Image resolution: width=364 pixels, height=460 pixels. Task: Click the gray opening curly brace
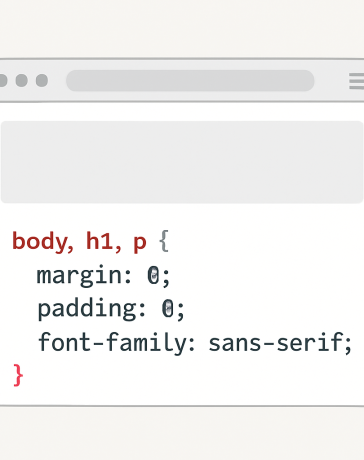click(x=164, y=241)
